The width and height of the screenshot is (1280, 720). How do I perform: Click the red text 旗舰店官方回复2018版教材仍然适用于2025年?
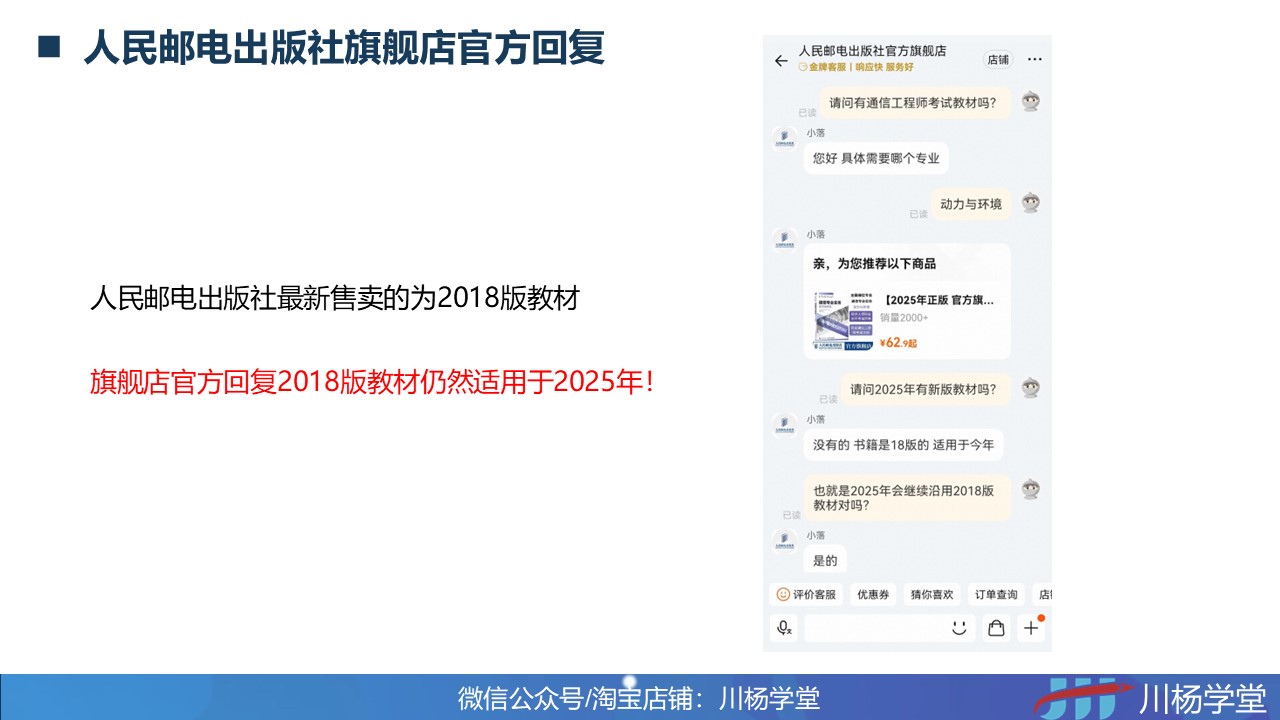coord(372,382)
